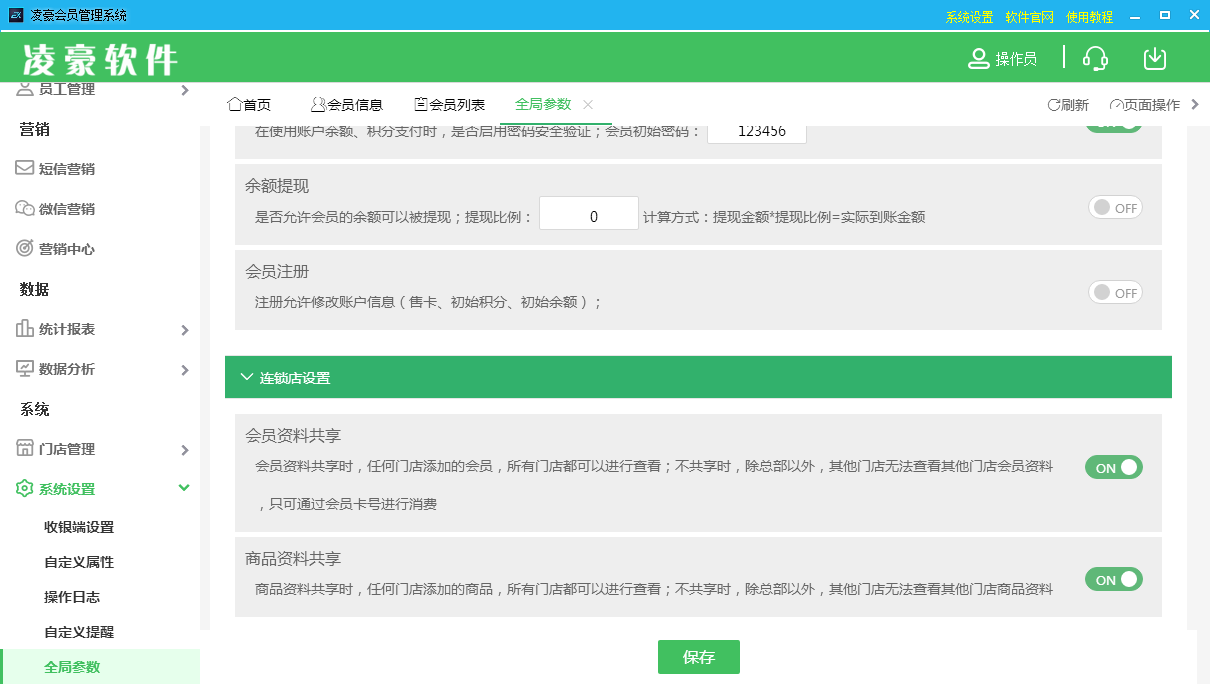Switch to the member list (会员列表) tab
The height and width of the screenshot is (684, 1210).
click(450, 105)
